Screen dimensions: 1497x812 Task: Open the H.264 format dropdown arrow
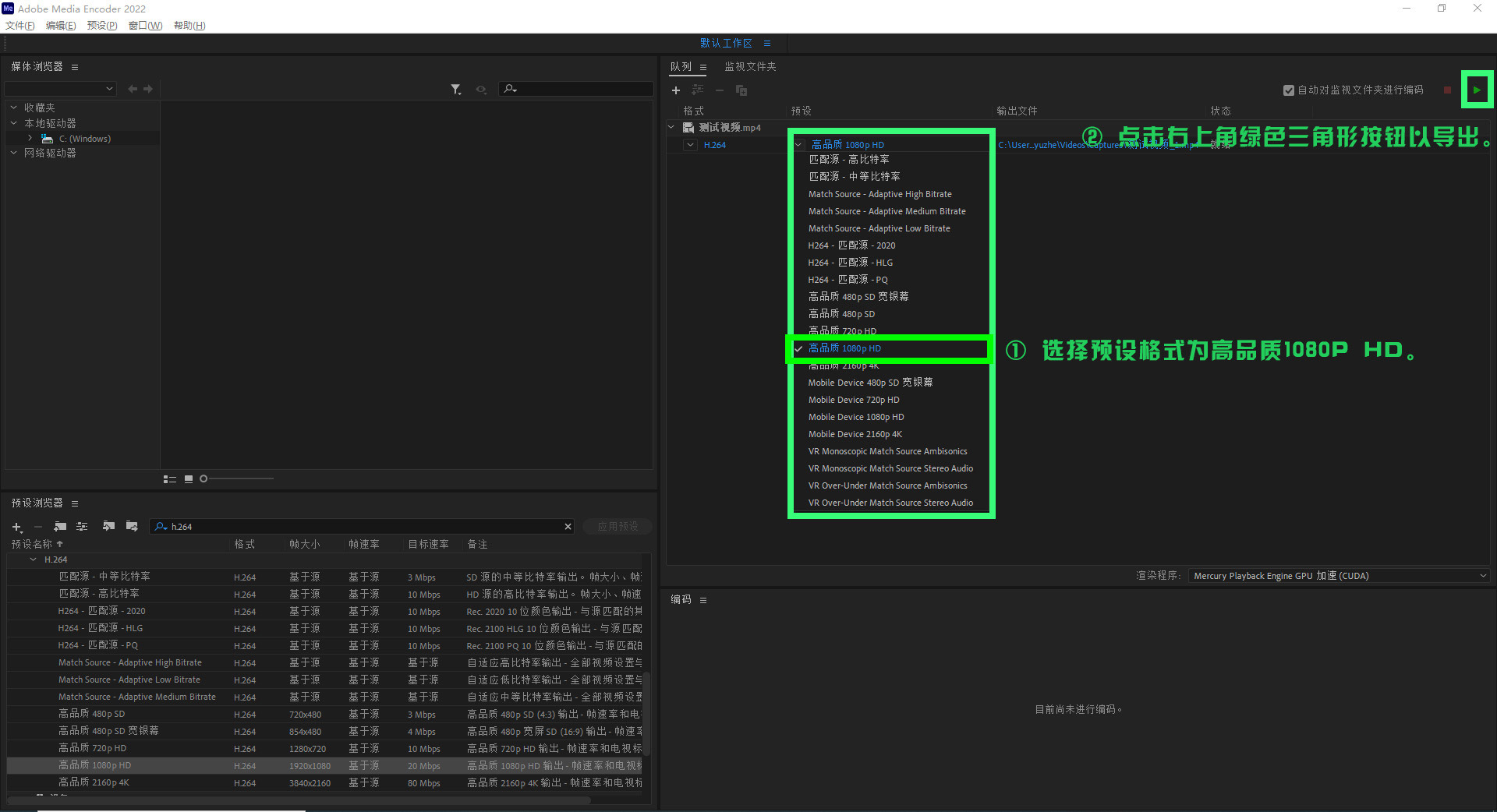690,145
